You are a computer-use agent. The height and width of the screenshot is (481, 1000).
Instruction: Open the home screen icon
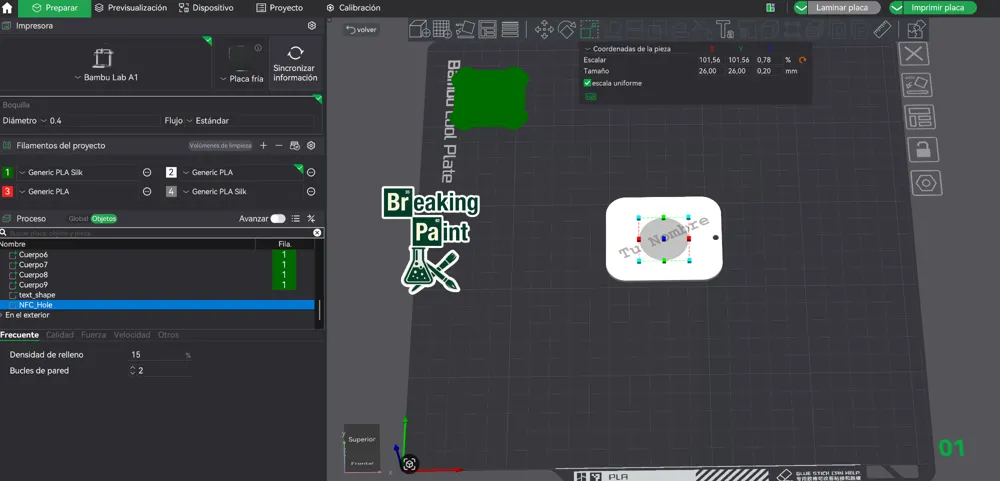click(x=8, y=8)
